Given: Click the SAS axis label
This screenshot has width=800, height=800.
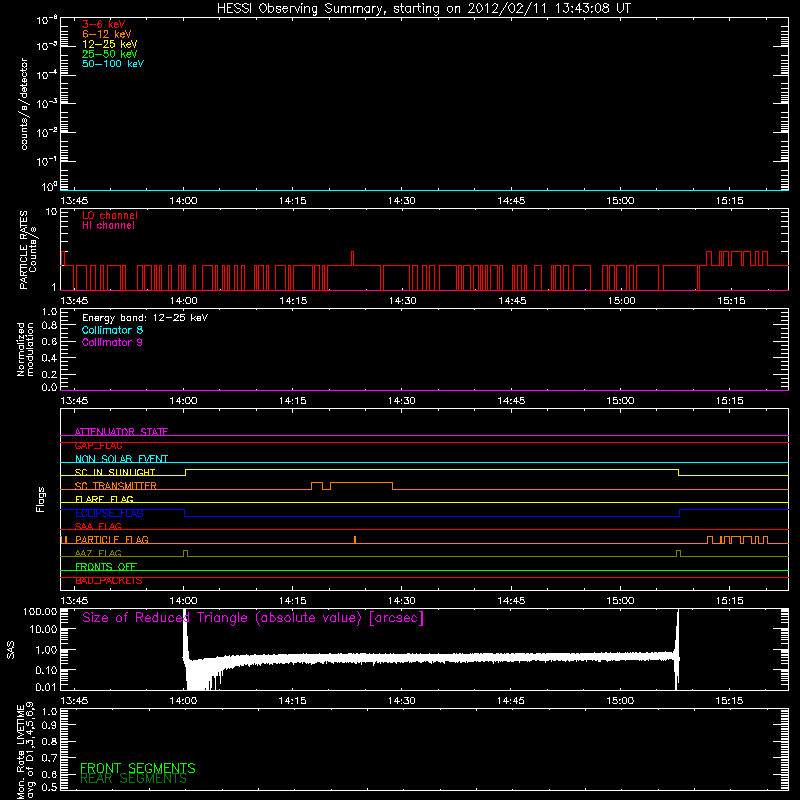Looking at the screenshot, I should coord(11,650).
